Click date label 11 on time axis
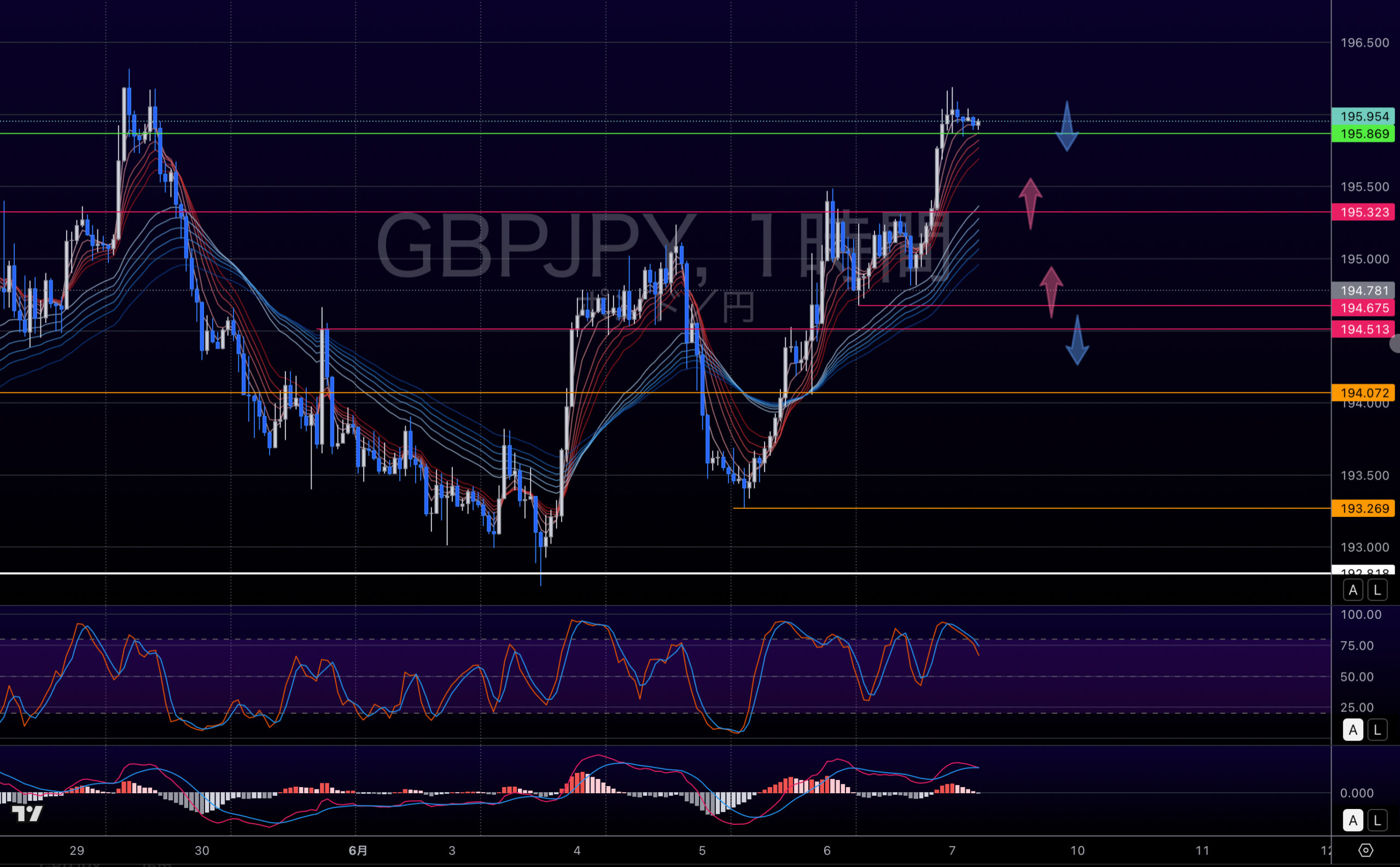Screen dimensions: 1400x867 point(1202,851)
